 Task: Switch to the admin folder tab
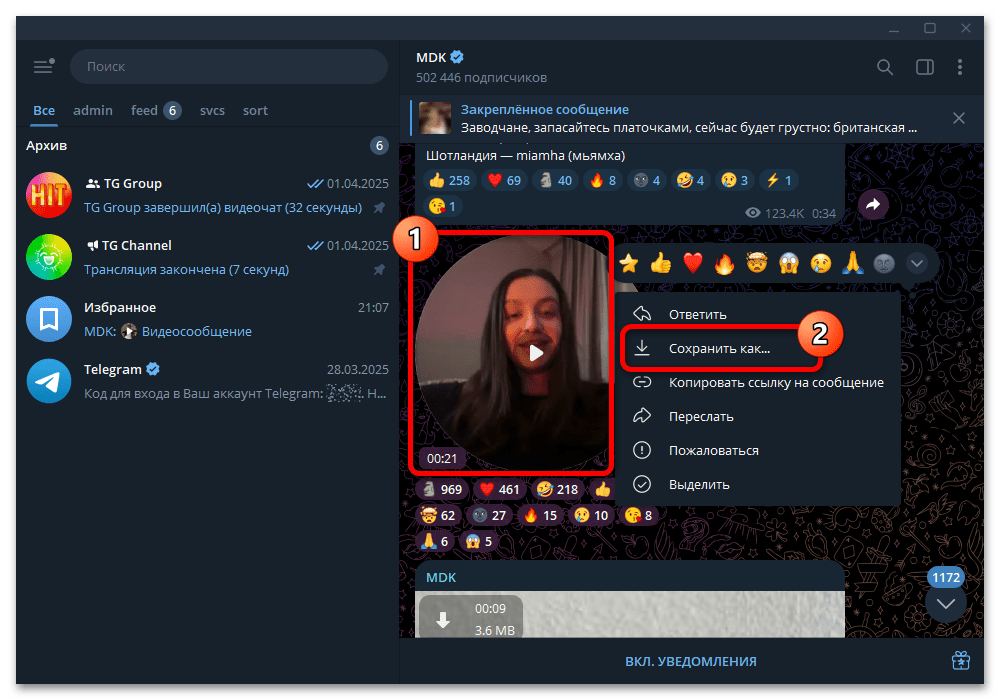(x=93, y=110)
